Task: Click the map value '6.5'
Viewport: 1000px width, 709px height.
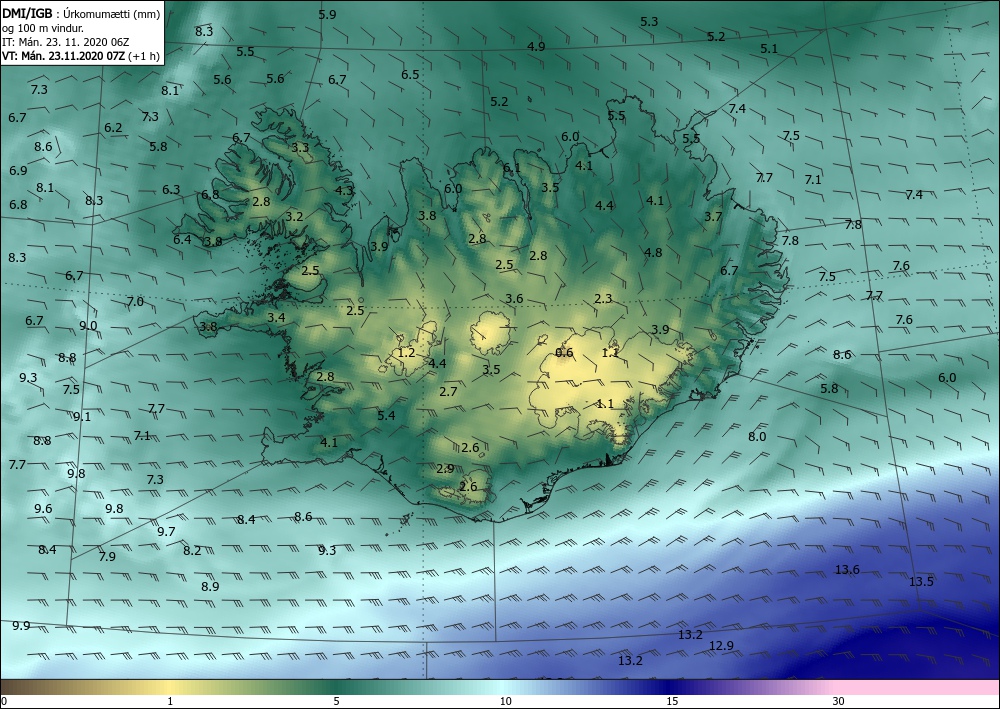Action: tap(410, 75)
